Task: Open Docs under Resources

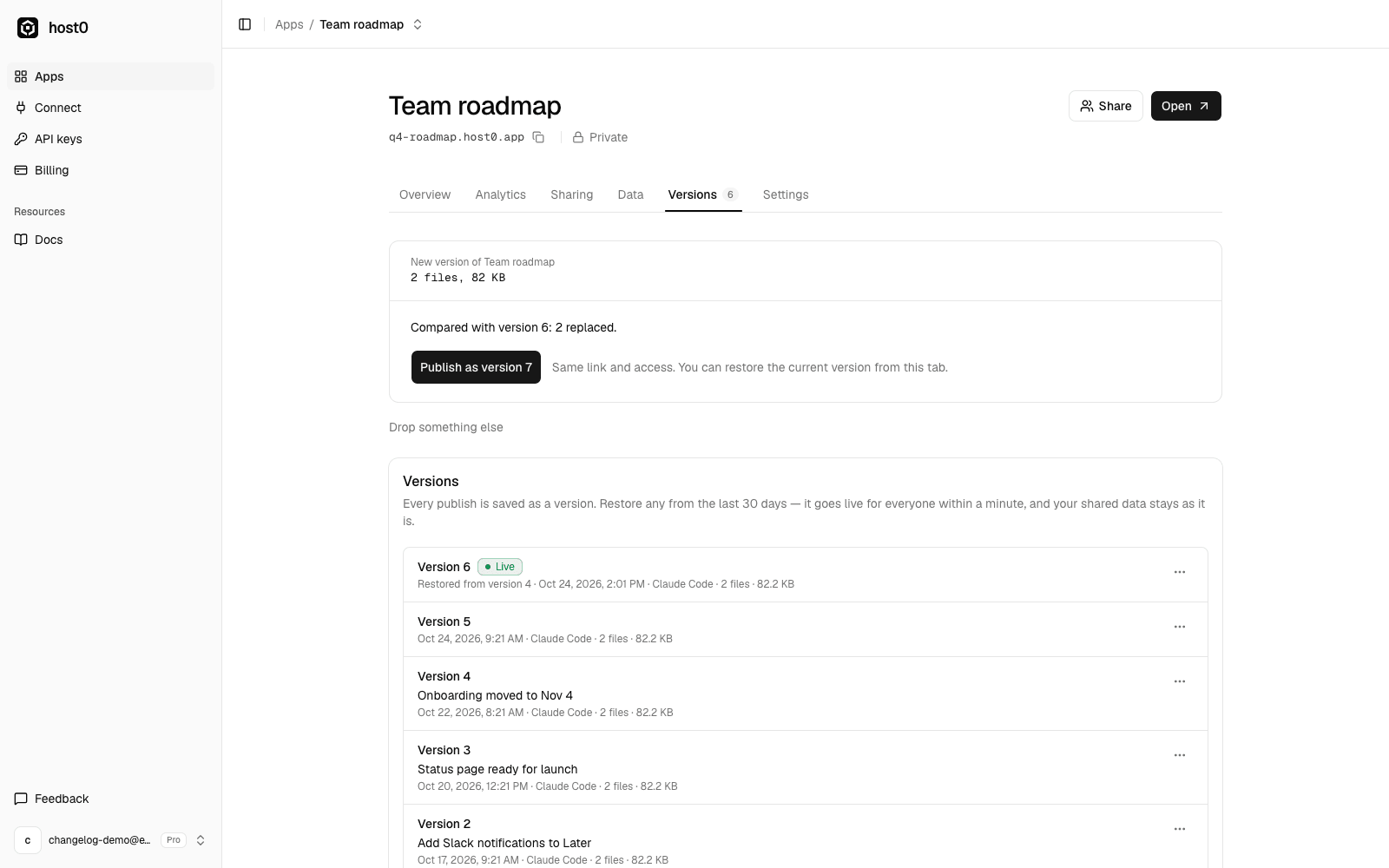Action: (x=110, y=240)
